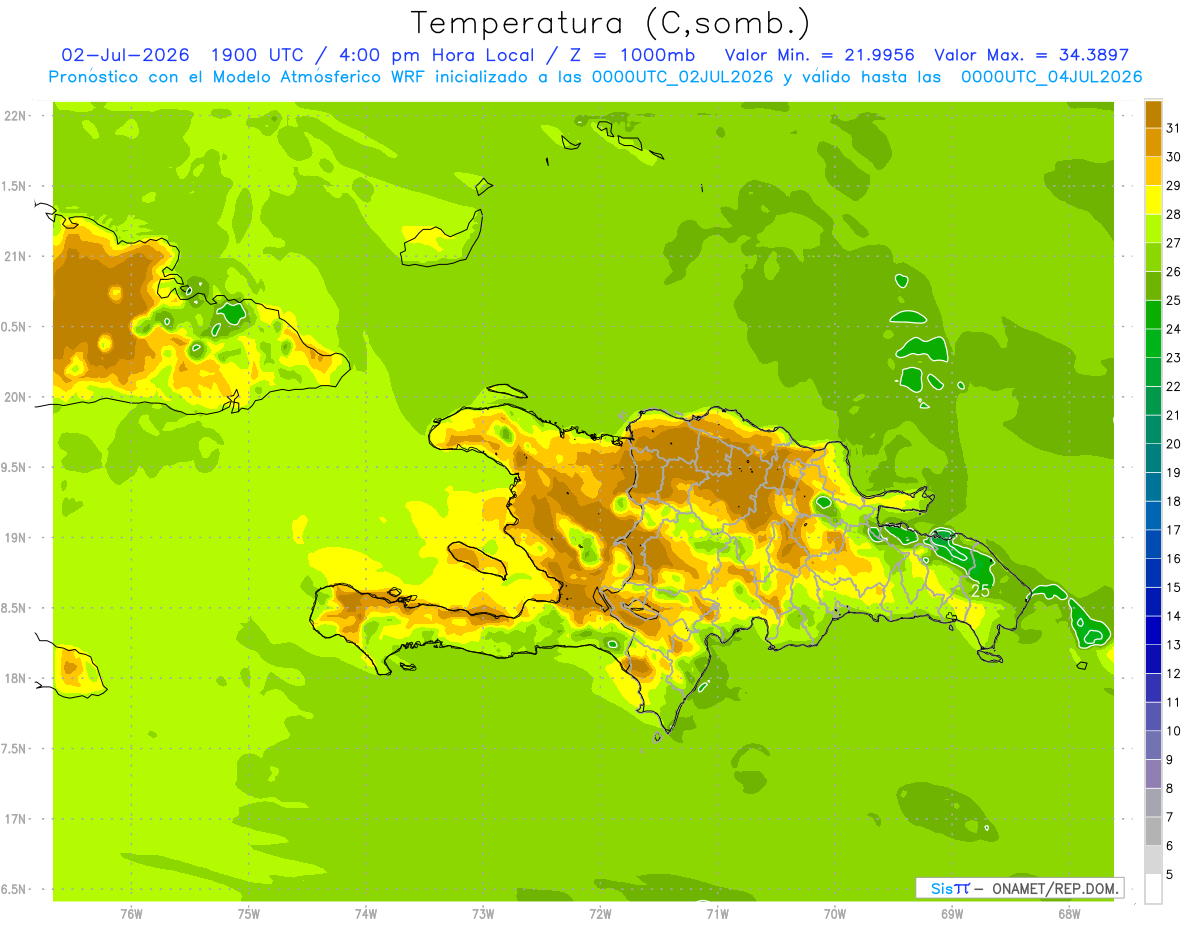Pick the purple band between 8 and 9
This screenshot has height=927, width=1200.
pos(1153,774)
